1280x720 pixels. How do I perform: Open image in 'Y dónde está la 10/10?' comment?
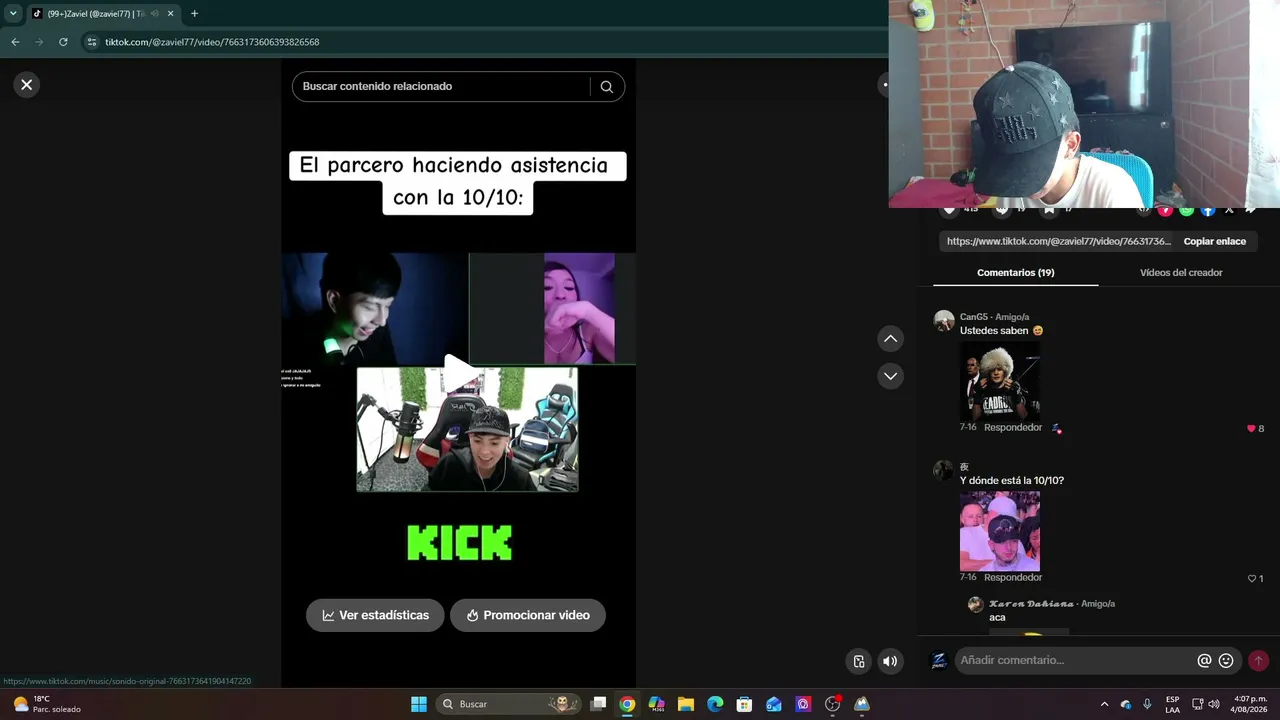[x=1000, y=531]
